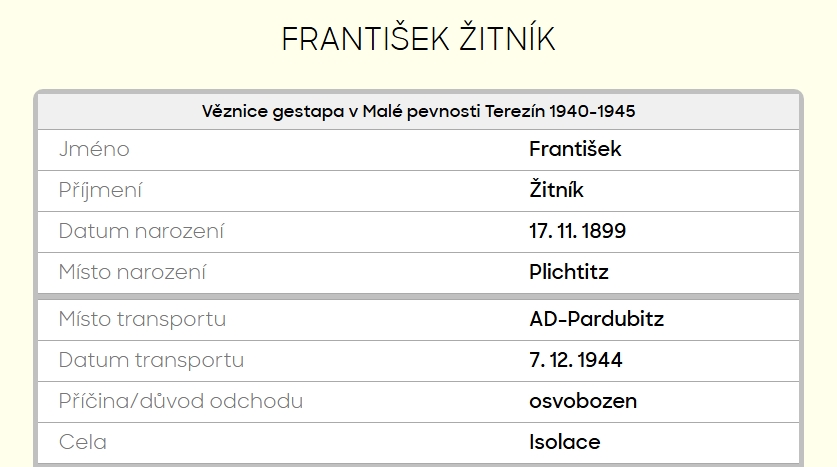Select transport date 7. 12. 1944
Screen dimensions: 837x467
coord(575,361)
